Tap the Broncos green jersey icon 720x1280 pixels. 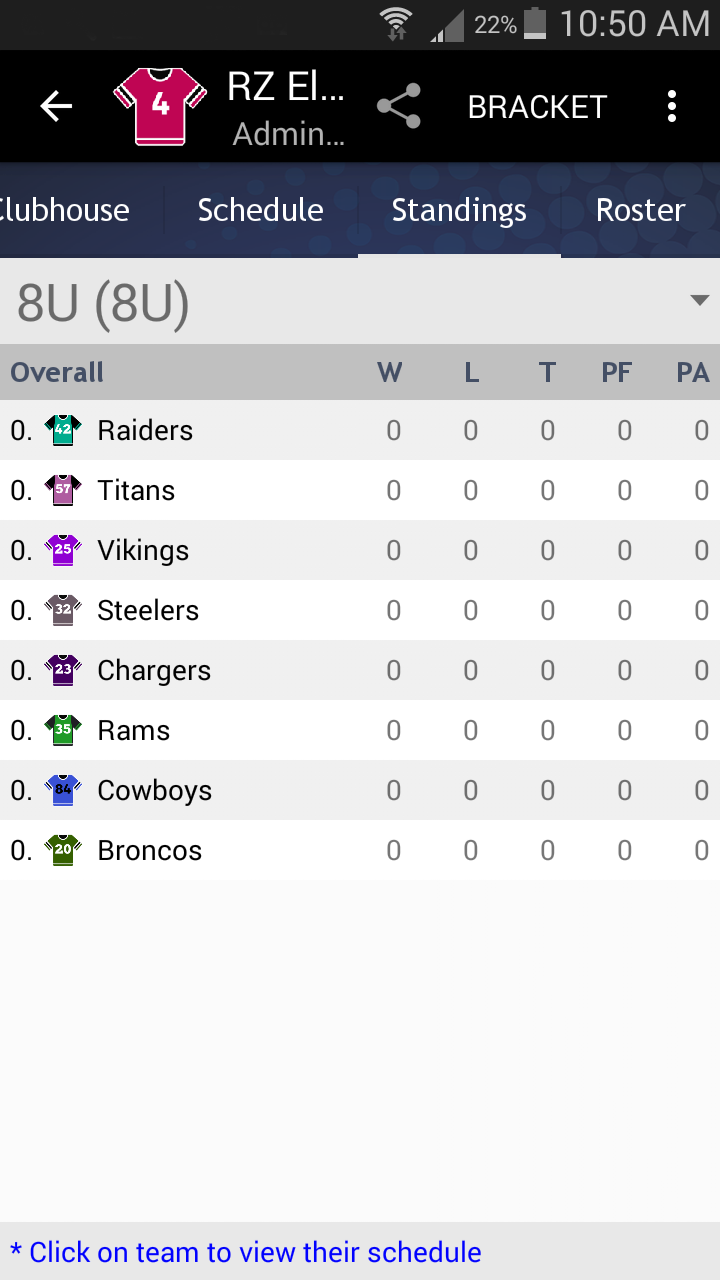coord(63,850)
